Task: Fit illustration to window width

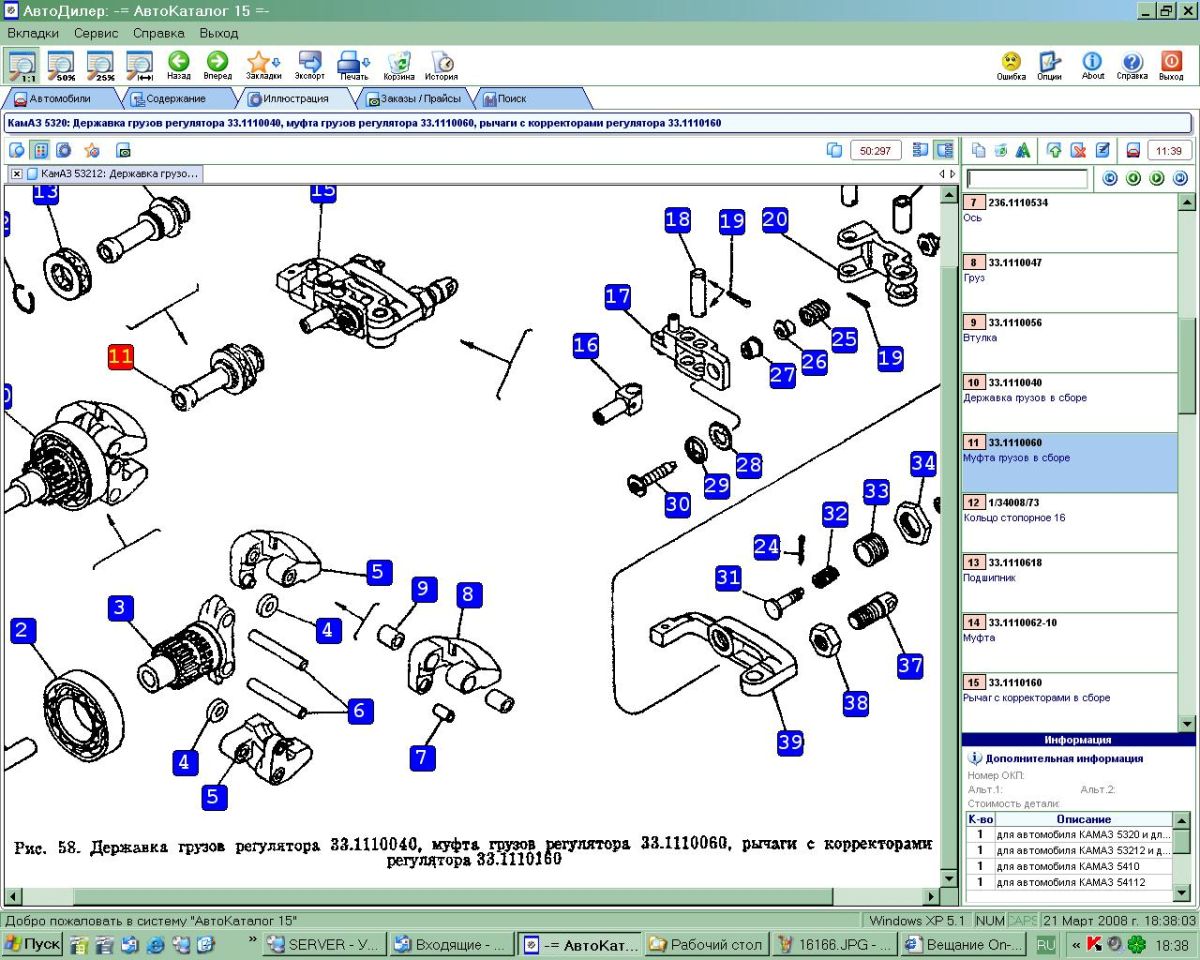Action: [139, 65]
